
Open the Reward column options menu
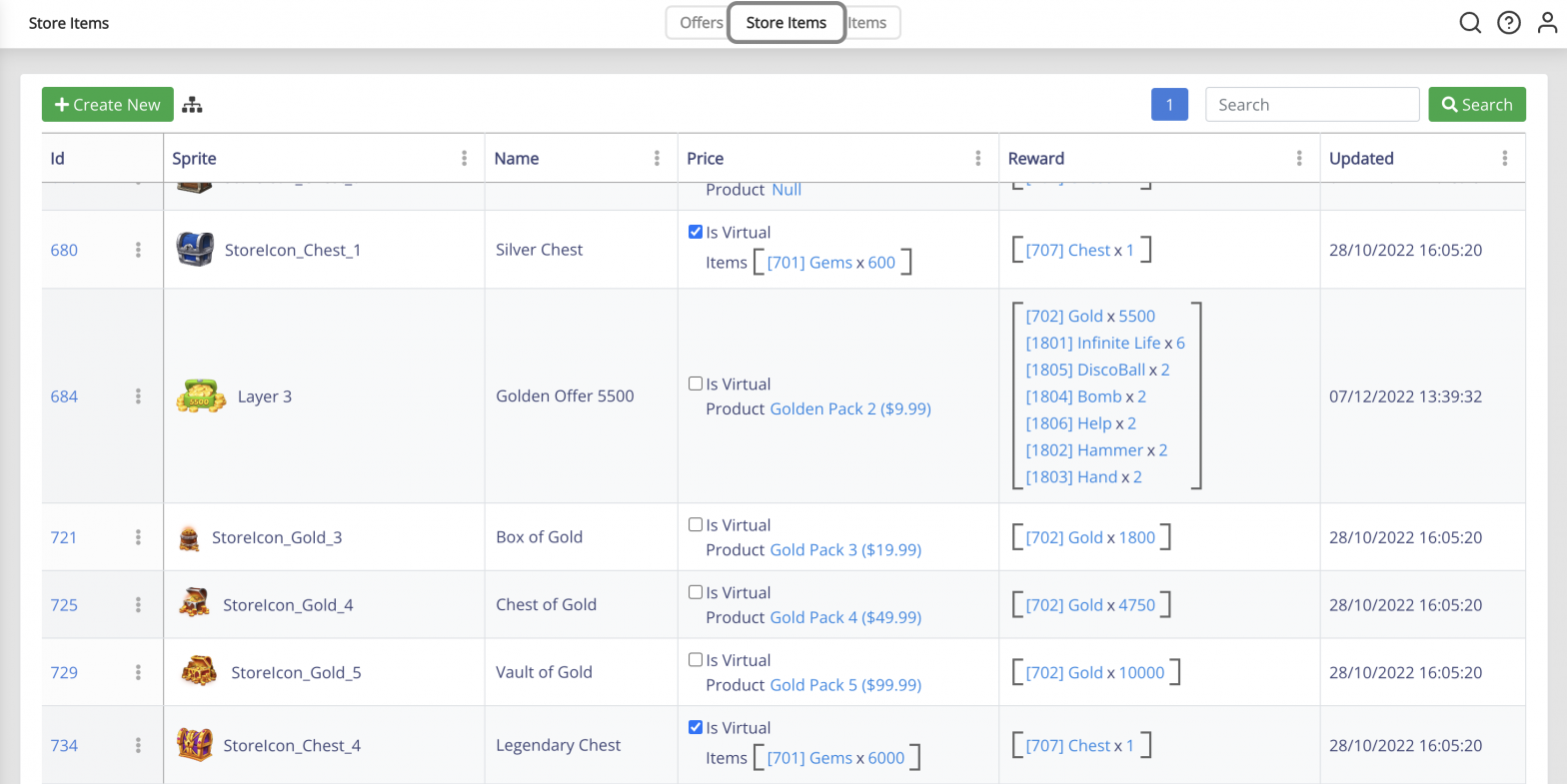[x=1299, y=158]
